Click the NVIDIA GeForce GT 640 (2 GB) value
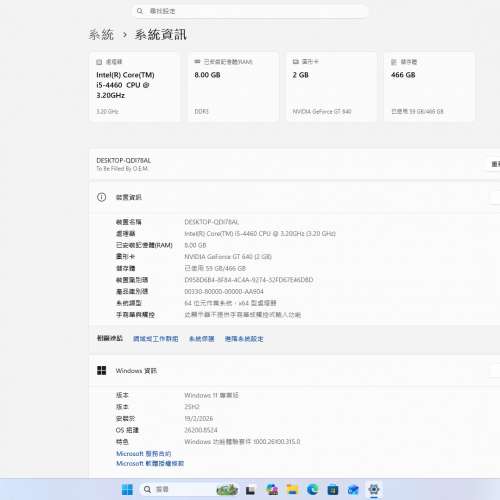This screenshot has width=500, height=500. (228, 257)
